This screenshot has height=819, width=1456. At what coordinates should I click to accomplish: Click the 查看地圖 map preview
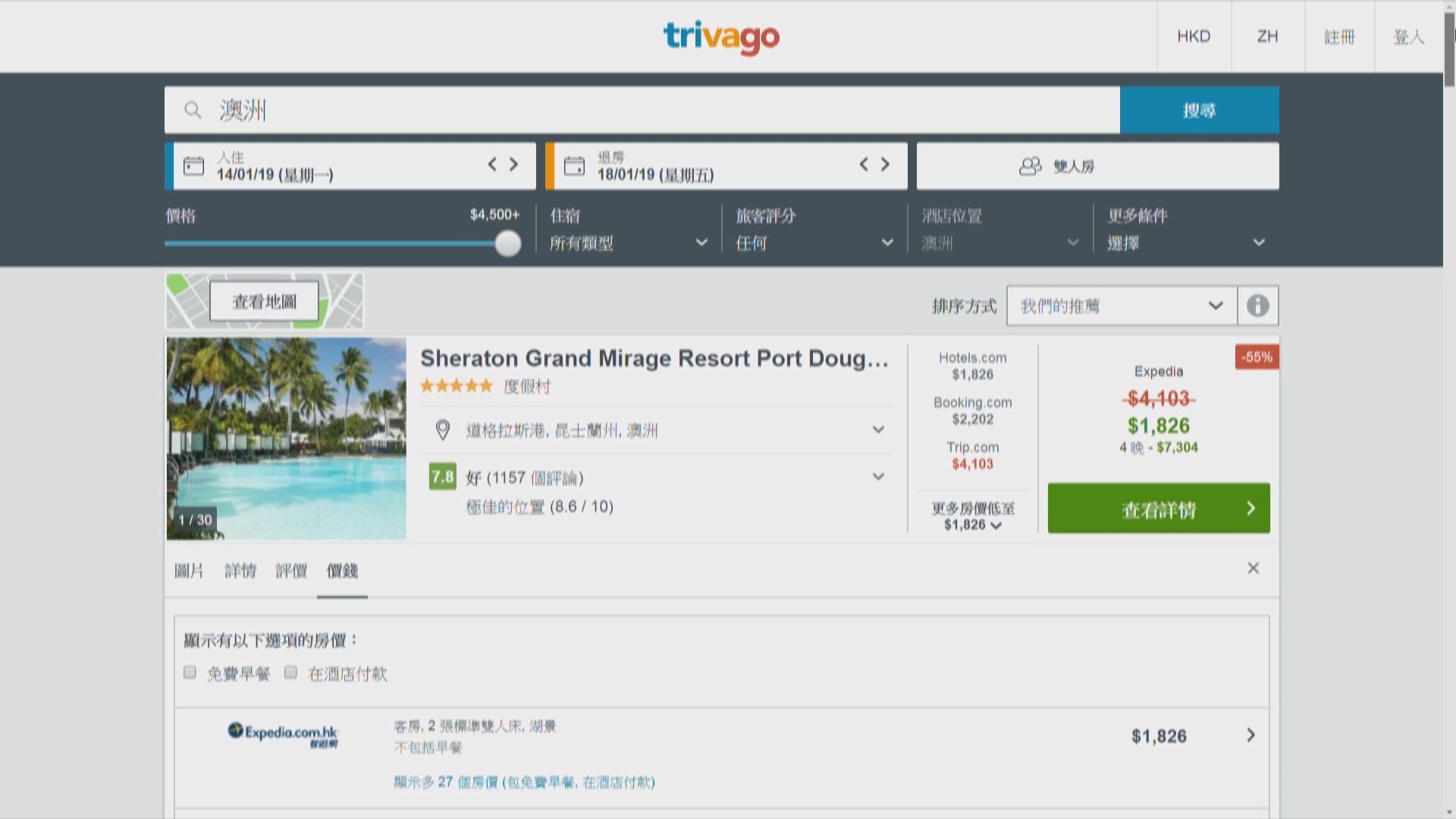(264, 300)
